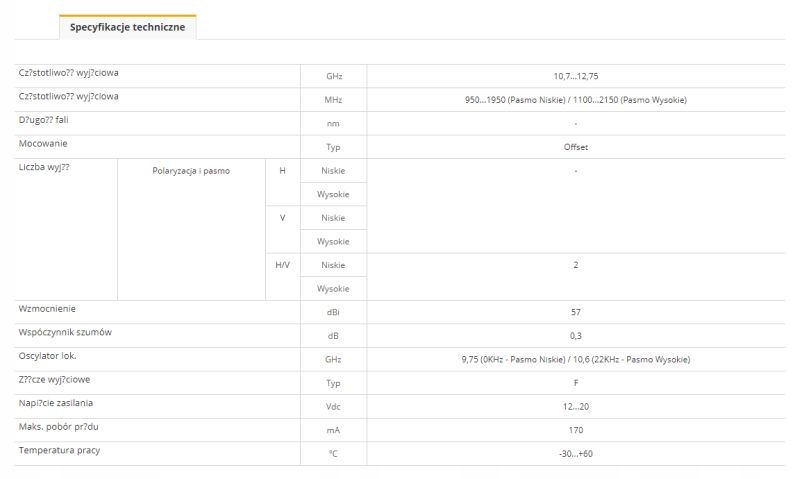This screenshot has height=479, width=800.
Task: Click the Oscylator lok. row label
Action: (x=48, y=356)
